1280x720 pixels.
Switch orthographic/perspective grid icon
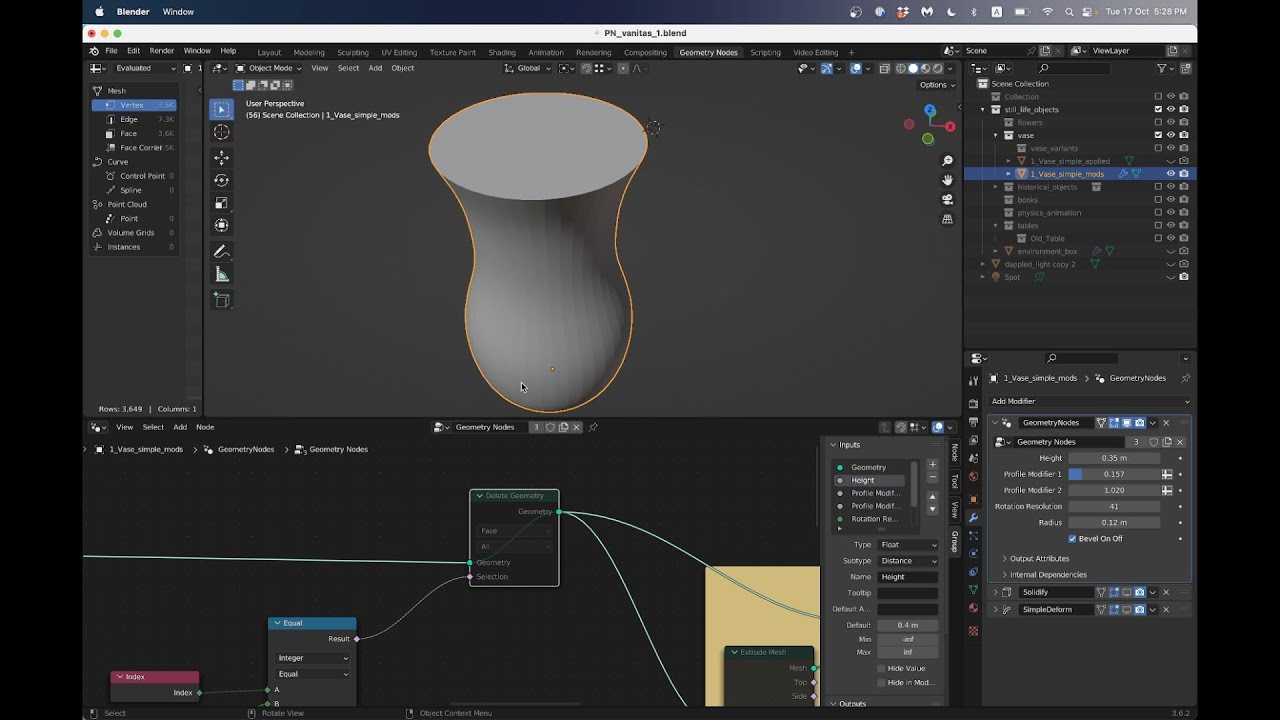947,218
